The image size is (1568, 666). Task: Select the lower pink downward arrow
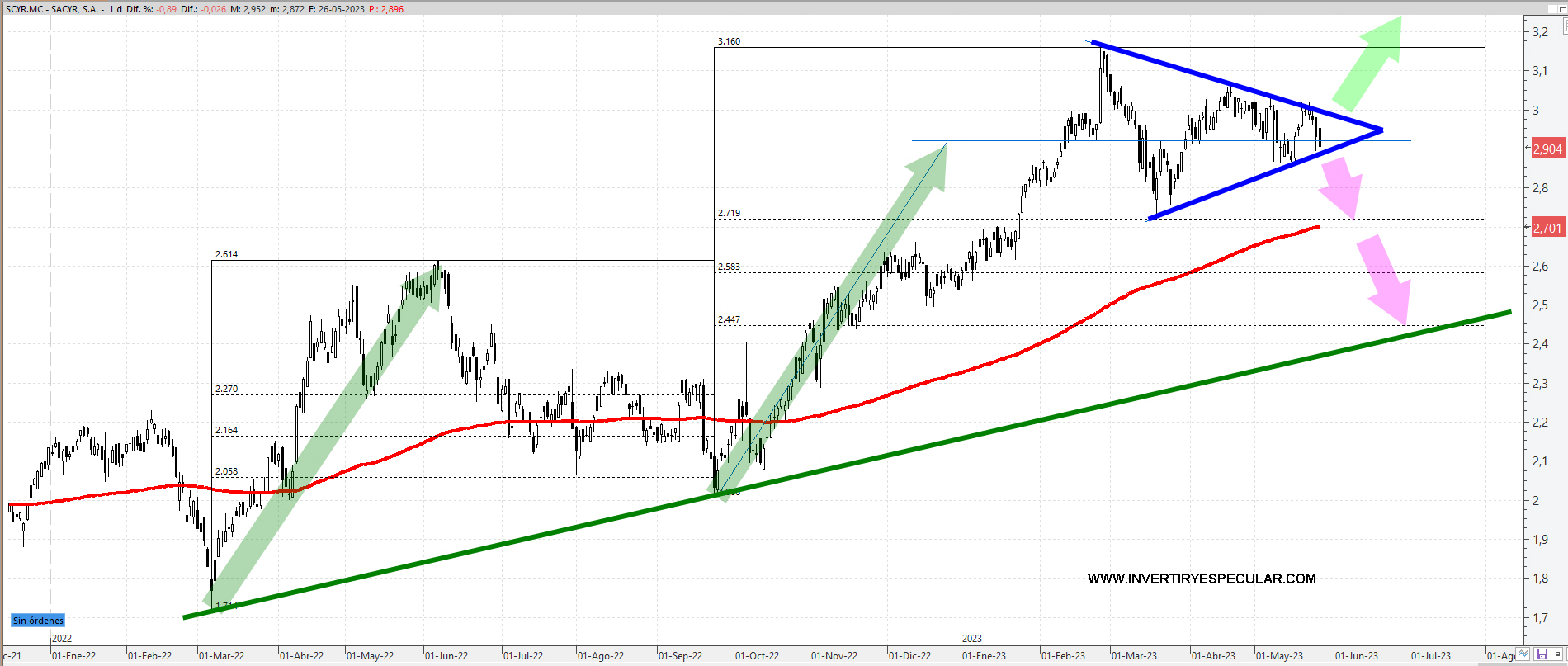point(1386,279)
